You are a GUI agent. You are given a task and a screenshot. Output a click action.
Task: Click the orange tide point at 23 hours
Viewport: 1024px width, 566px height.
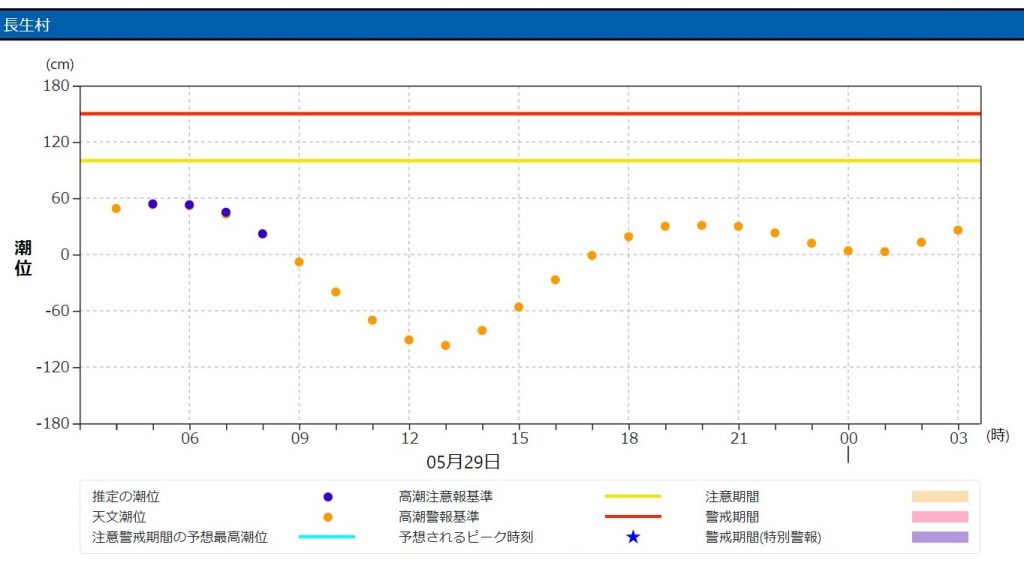[811, 244]
